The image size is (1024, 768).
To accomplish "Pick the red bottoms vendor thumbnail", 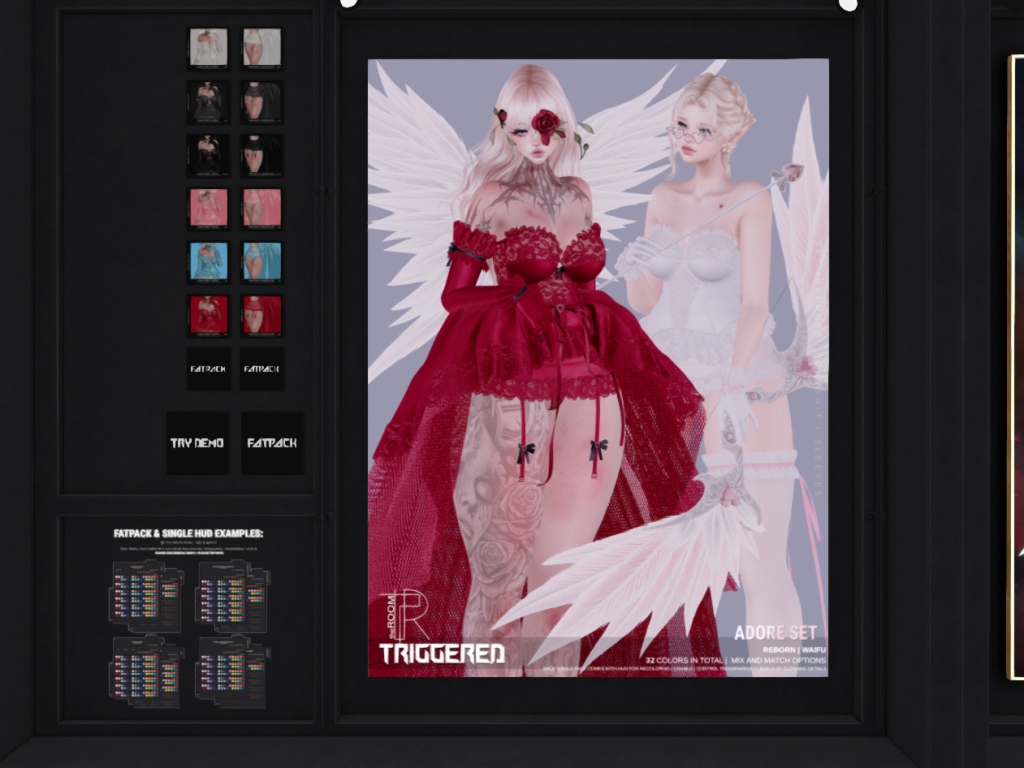I will pyautogui.click(x=262, y=314).
